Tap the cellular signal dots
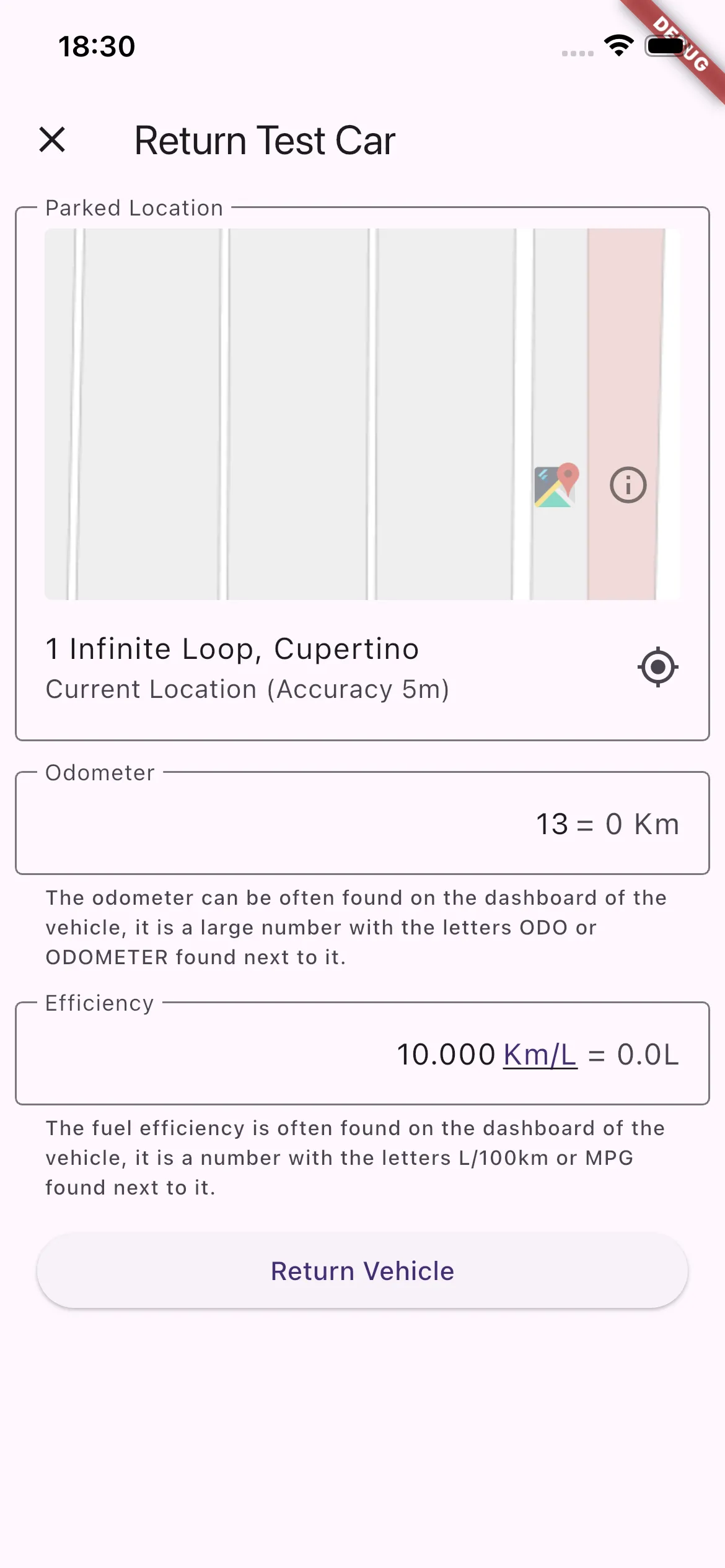Viewport: 725px width, 1568px height. tap(578, 53)
